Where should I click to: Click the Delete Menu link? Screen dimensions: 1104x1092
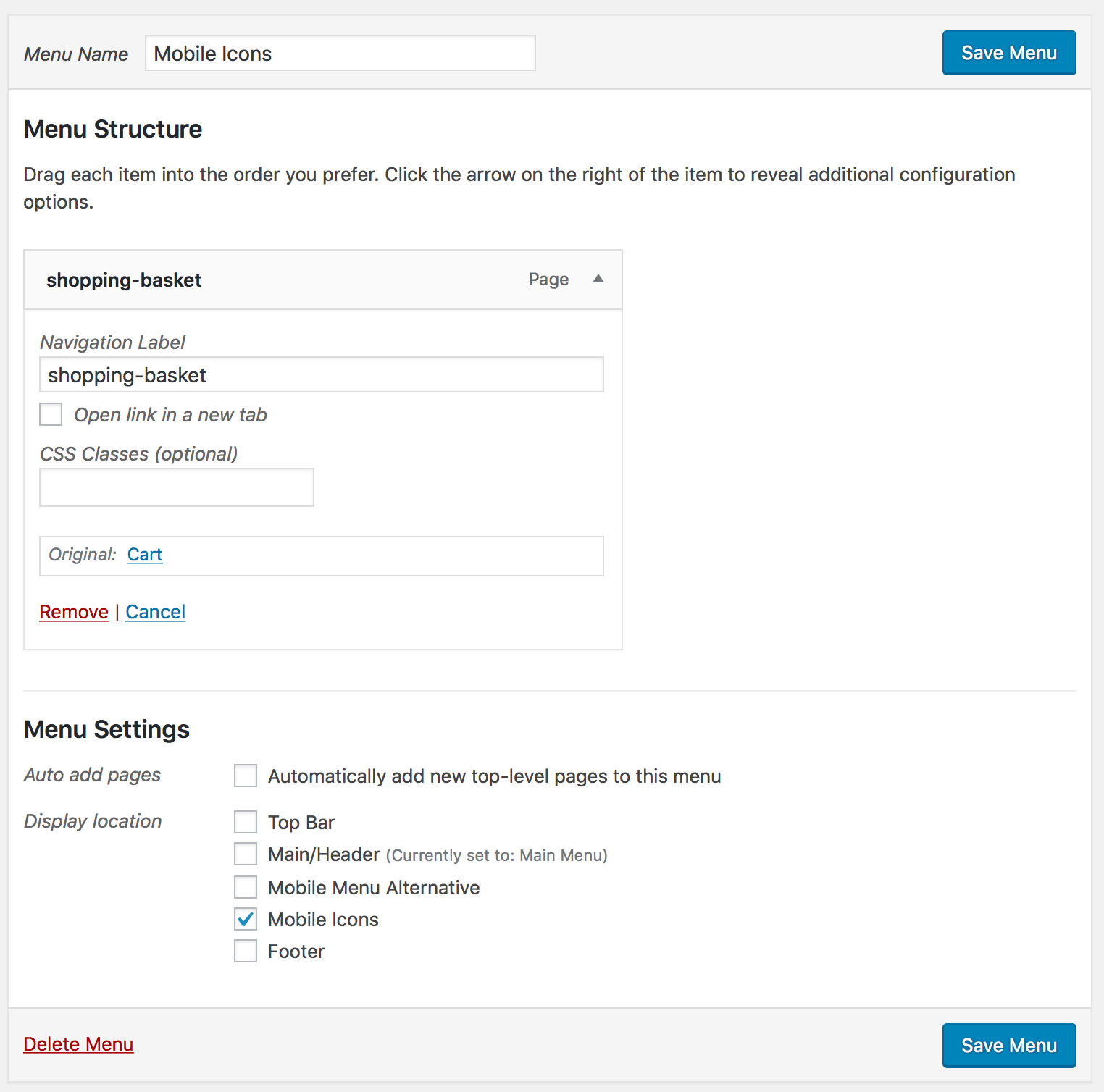(78, 1044)
